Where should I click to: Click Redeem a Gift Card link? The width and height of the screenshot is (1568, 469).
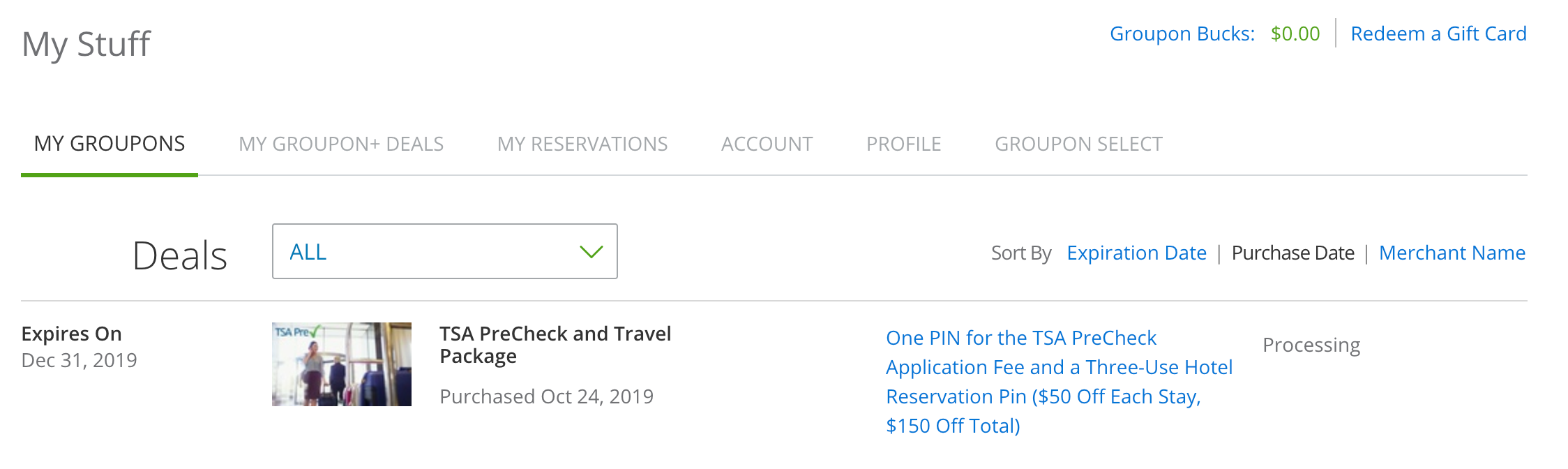point(1438,33)
